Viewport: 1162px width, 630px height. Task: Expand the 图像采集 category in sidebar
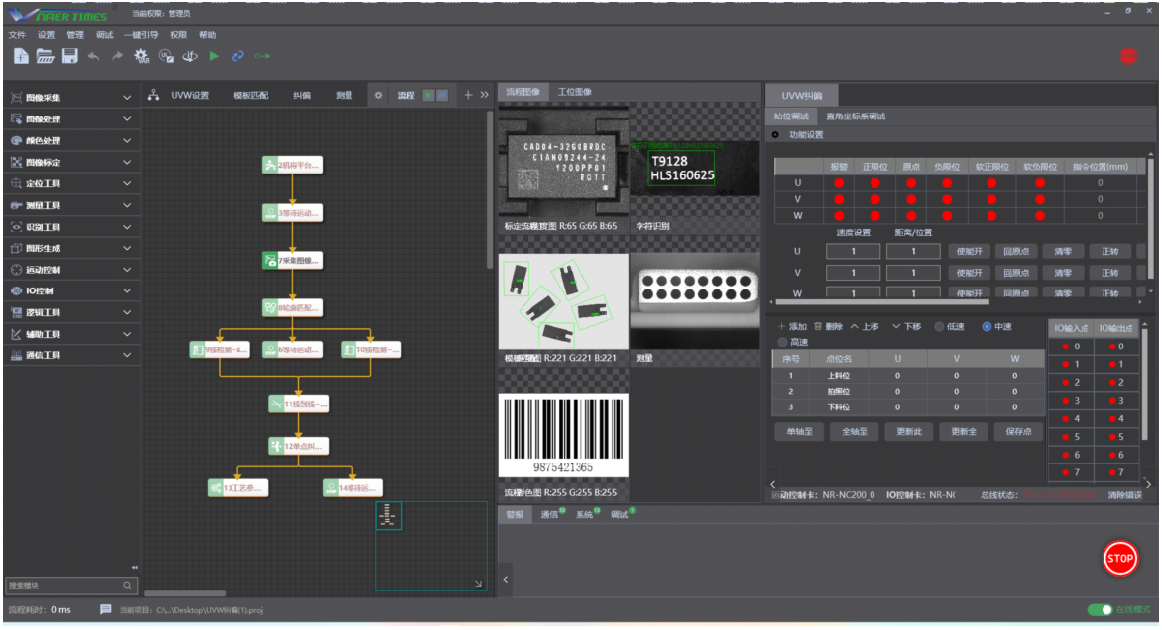(71, 98)
